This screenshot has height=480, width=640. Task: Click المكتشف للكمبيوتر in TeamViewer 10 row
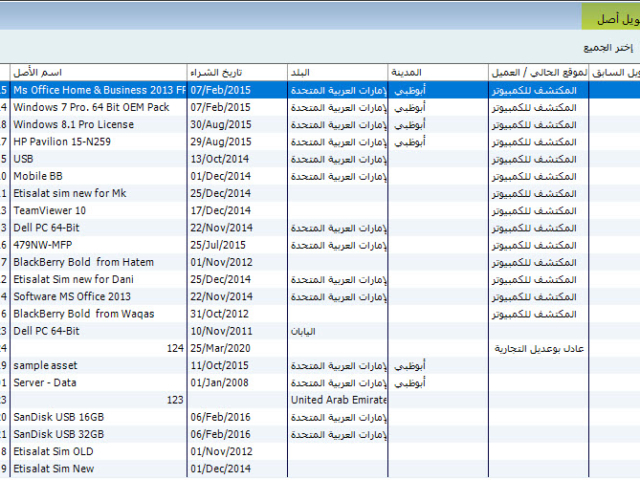point(534,211)
